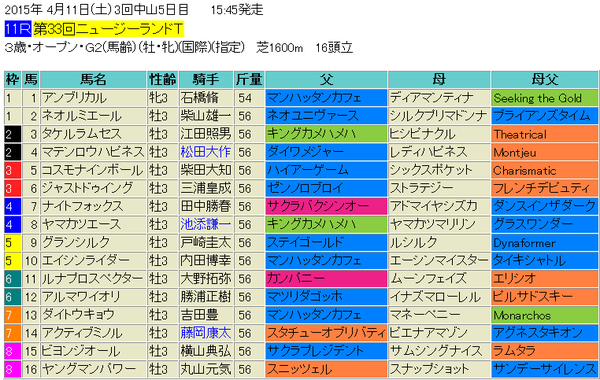Image resolution: width=600 pixels, height=380 pixels.
Task: Click damsire cell Dynaformer
Action: (545, 242)
